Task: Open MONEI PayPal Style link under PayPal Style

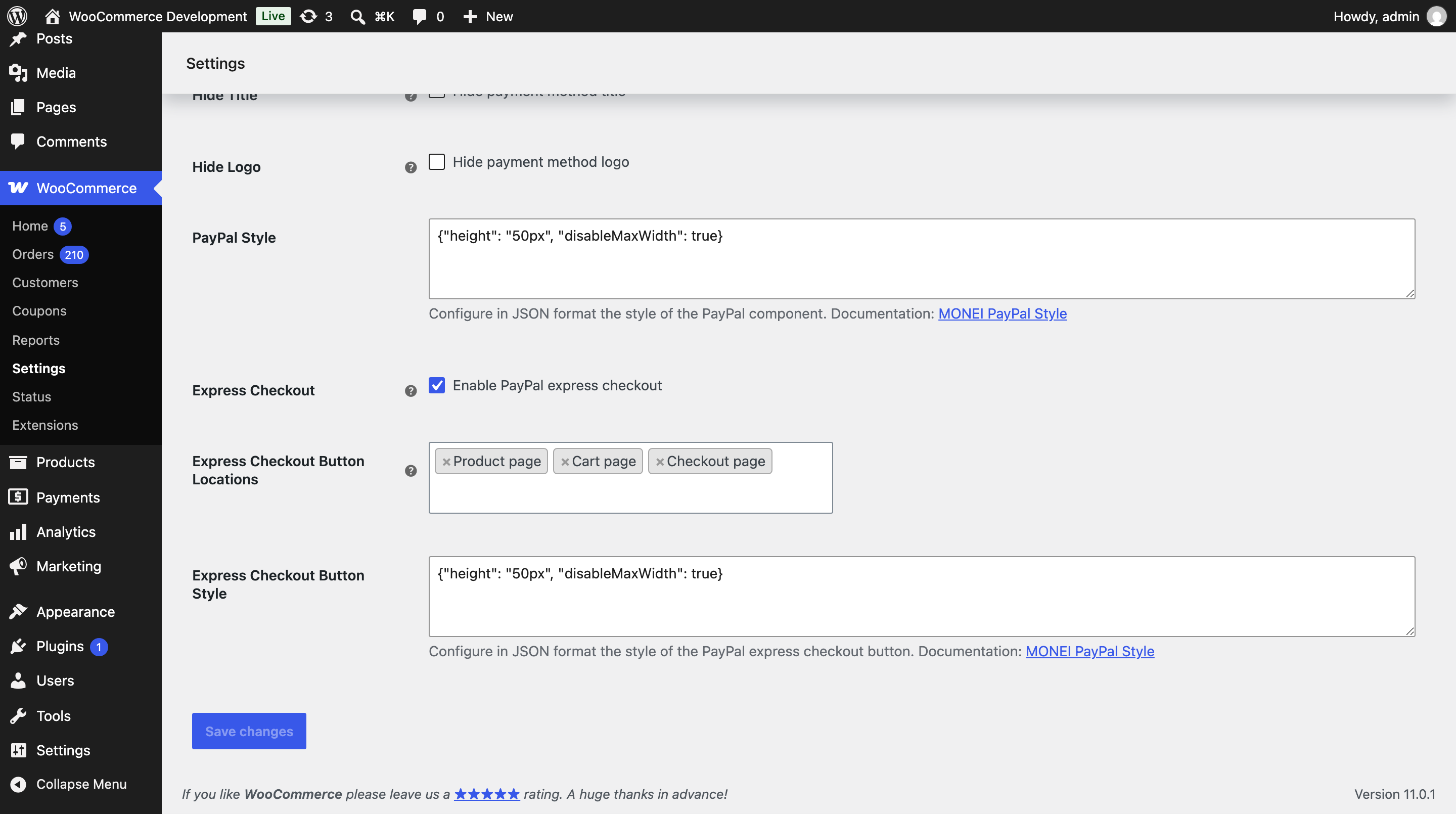Action: (1003, 313)
